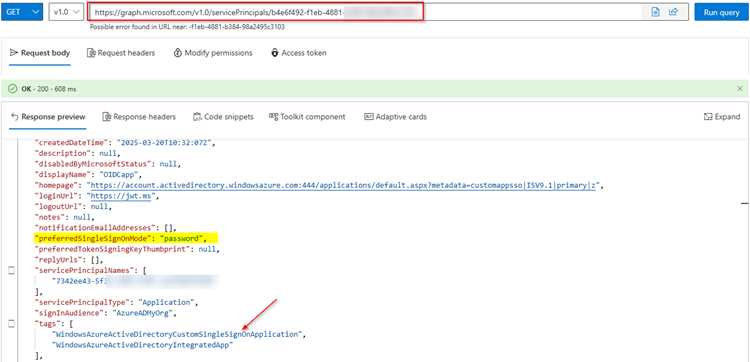Open the Modify permissions tab

(213, 53)
